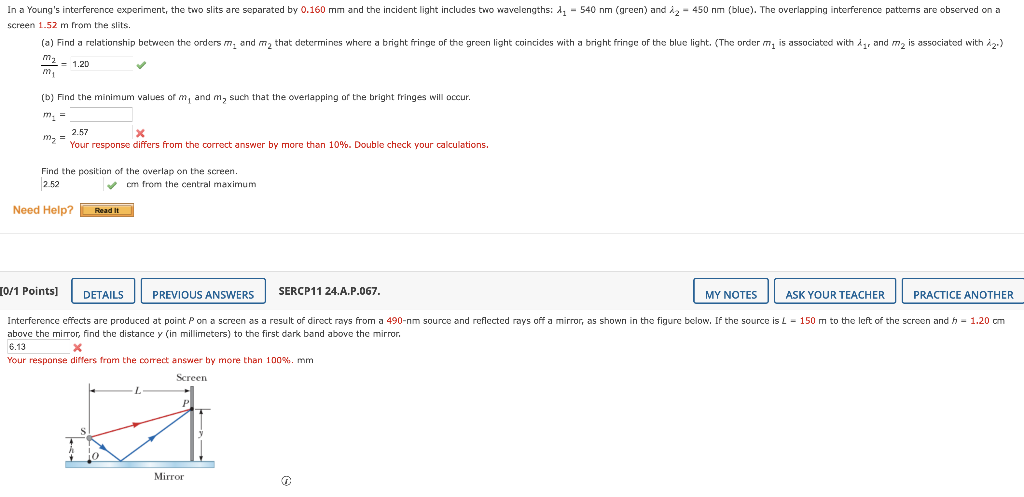Screen dimensions: 1024x497
Task: Click the [0/1 Points] label
Action: coord(29,291)
